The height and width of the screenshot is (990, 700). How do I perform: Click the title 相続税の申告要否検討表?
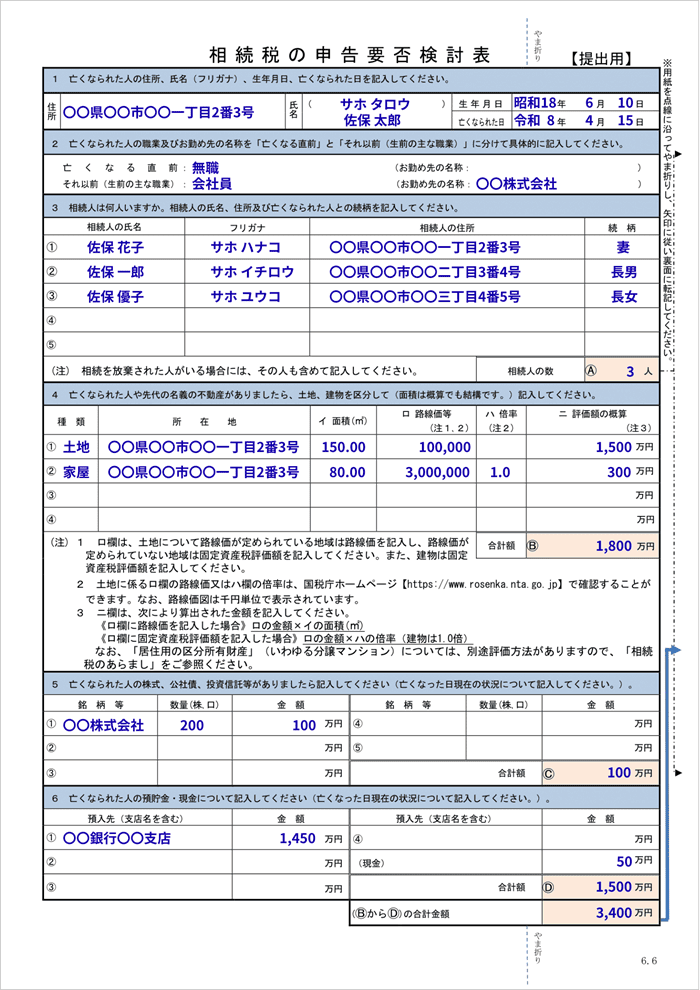349,56
